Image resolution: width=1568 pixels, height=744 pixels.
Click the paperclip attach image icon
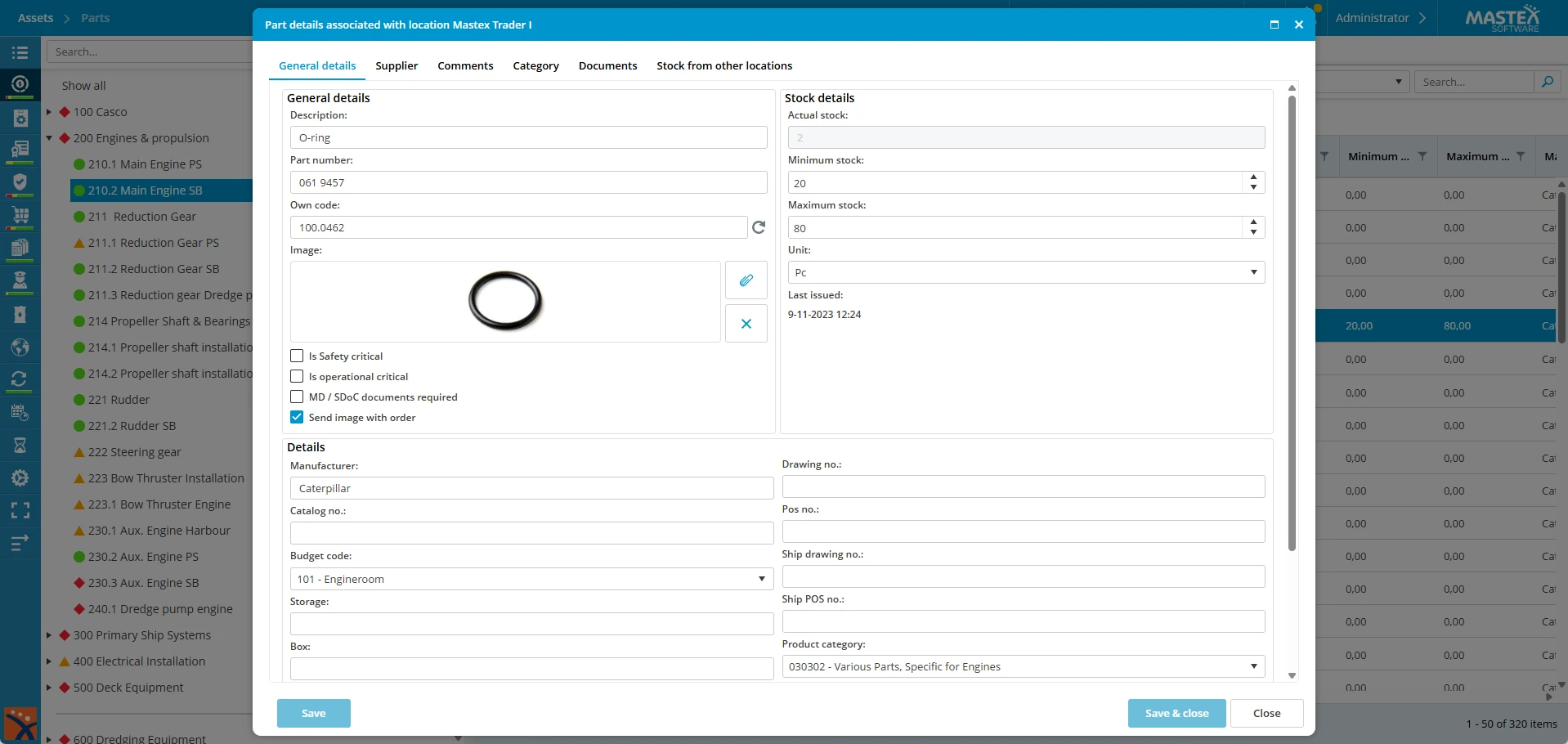pyautogui.click(x=746, y=280)
